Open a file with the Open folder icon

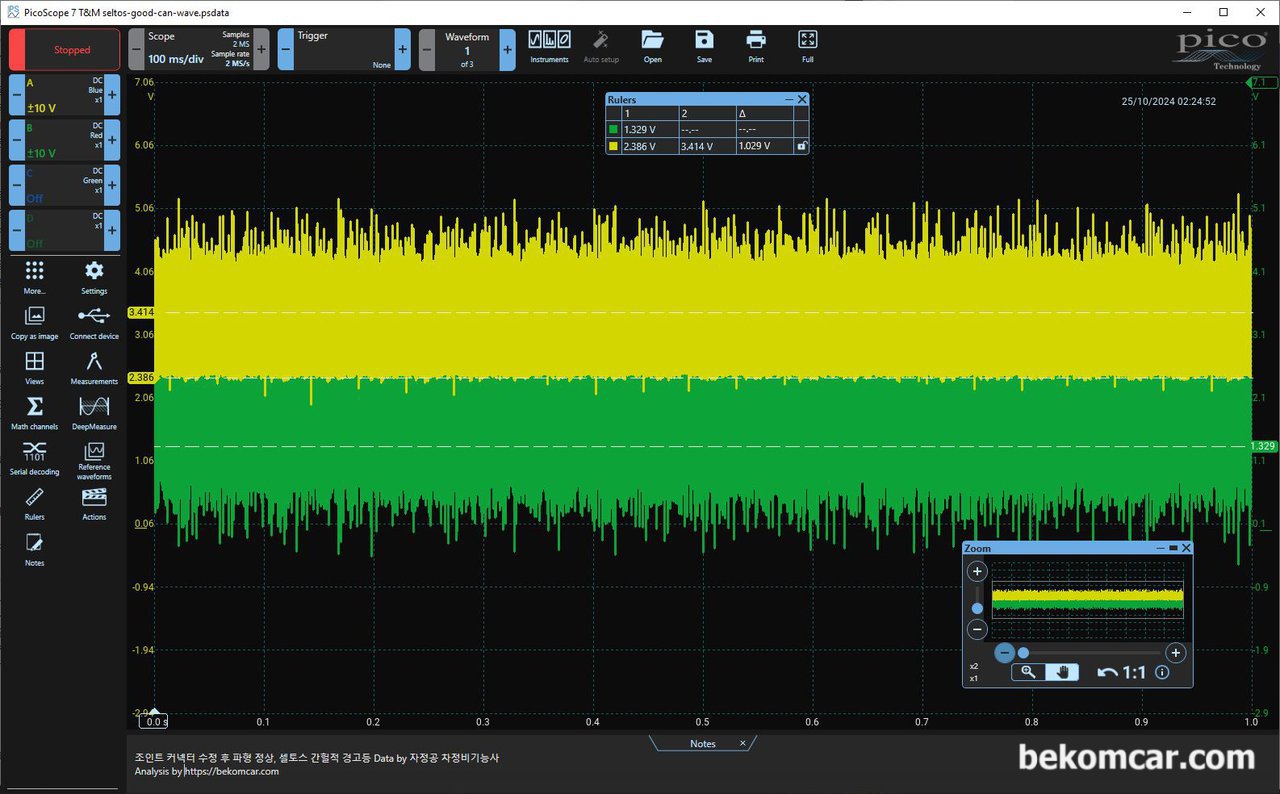pos(652,47)
